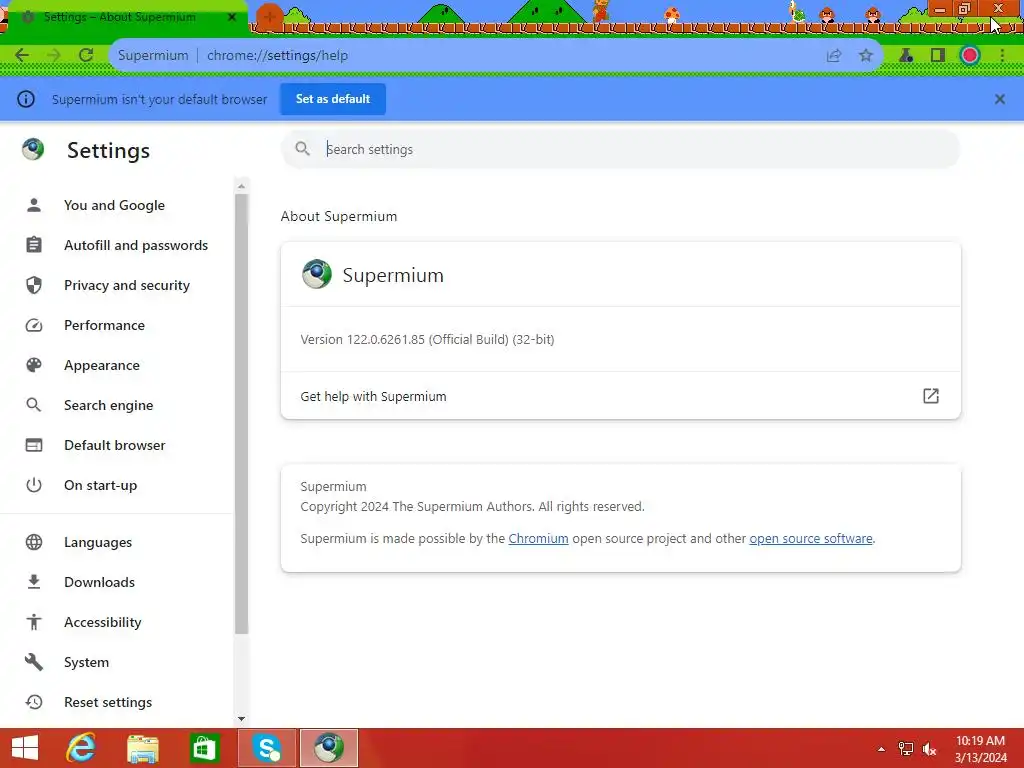Click the wrench icon for System
The height and width of the screenshot is (768, 1024).
click(34, 662)
